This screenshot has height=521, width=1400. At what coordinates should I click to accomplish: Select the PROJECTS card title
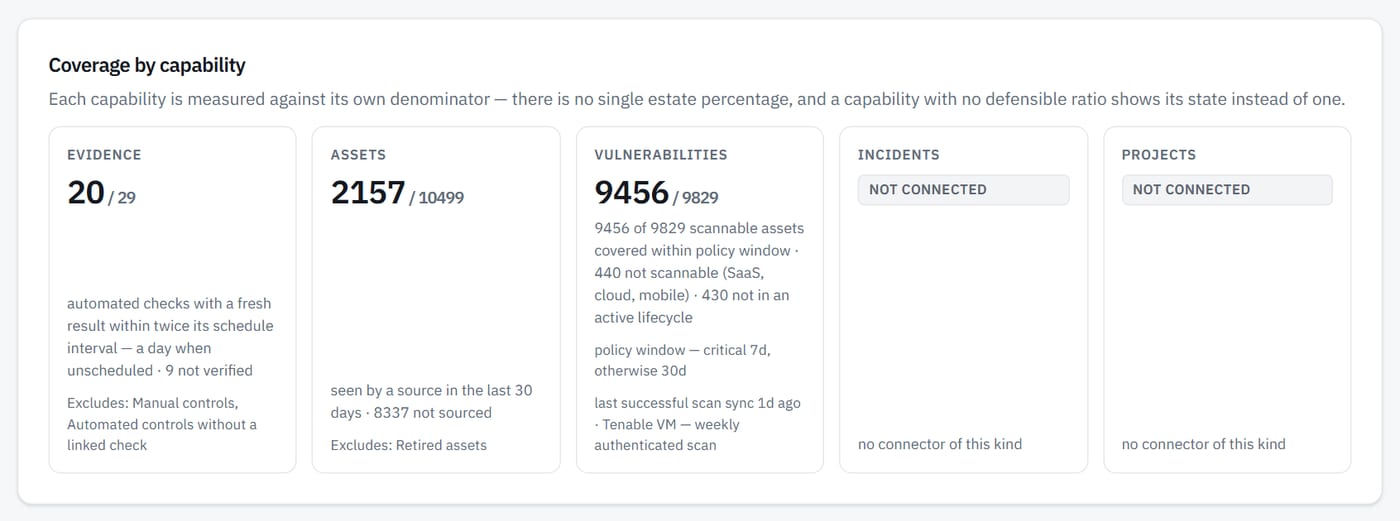1158,155
